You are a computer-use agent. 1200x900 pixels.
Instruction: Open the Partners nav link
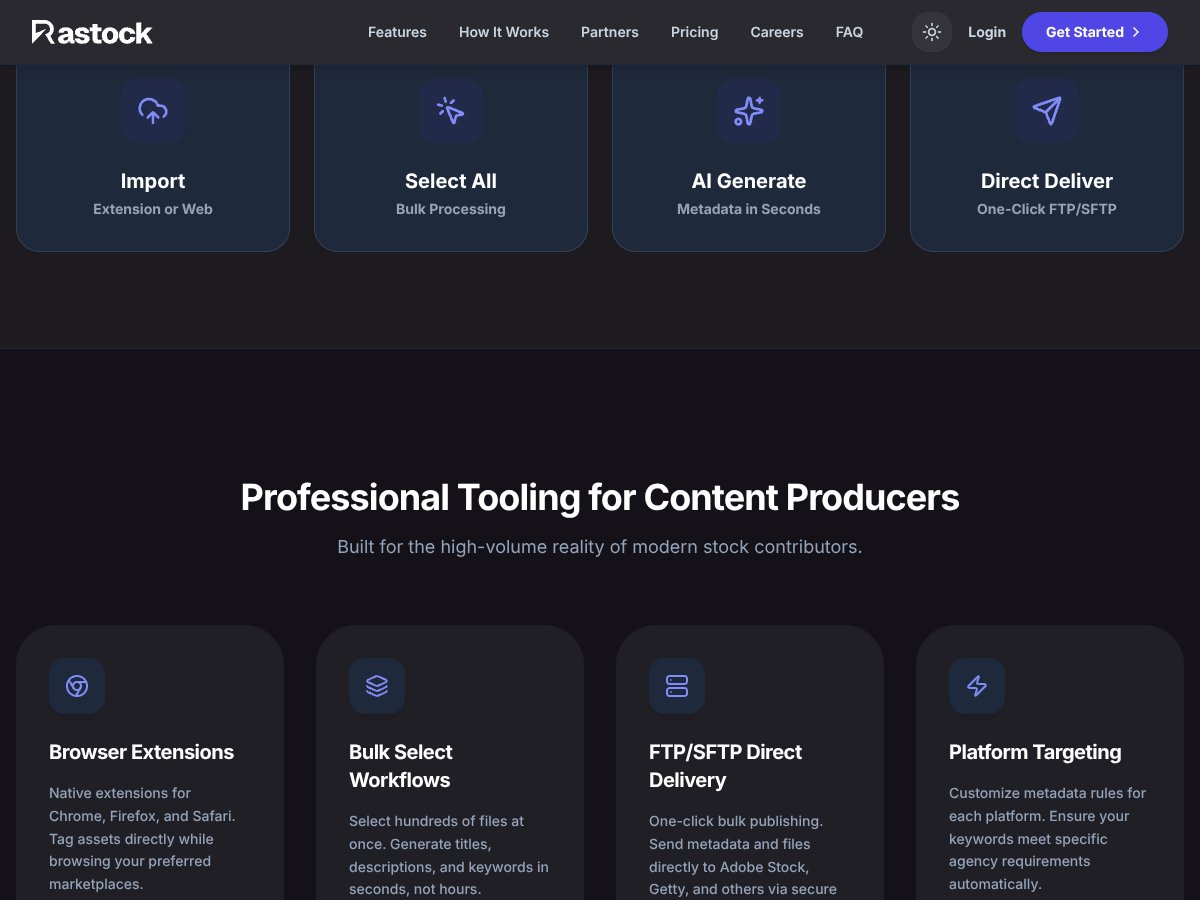[x=610, y=32]
